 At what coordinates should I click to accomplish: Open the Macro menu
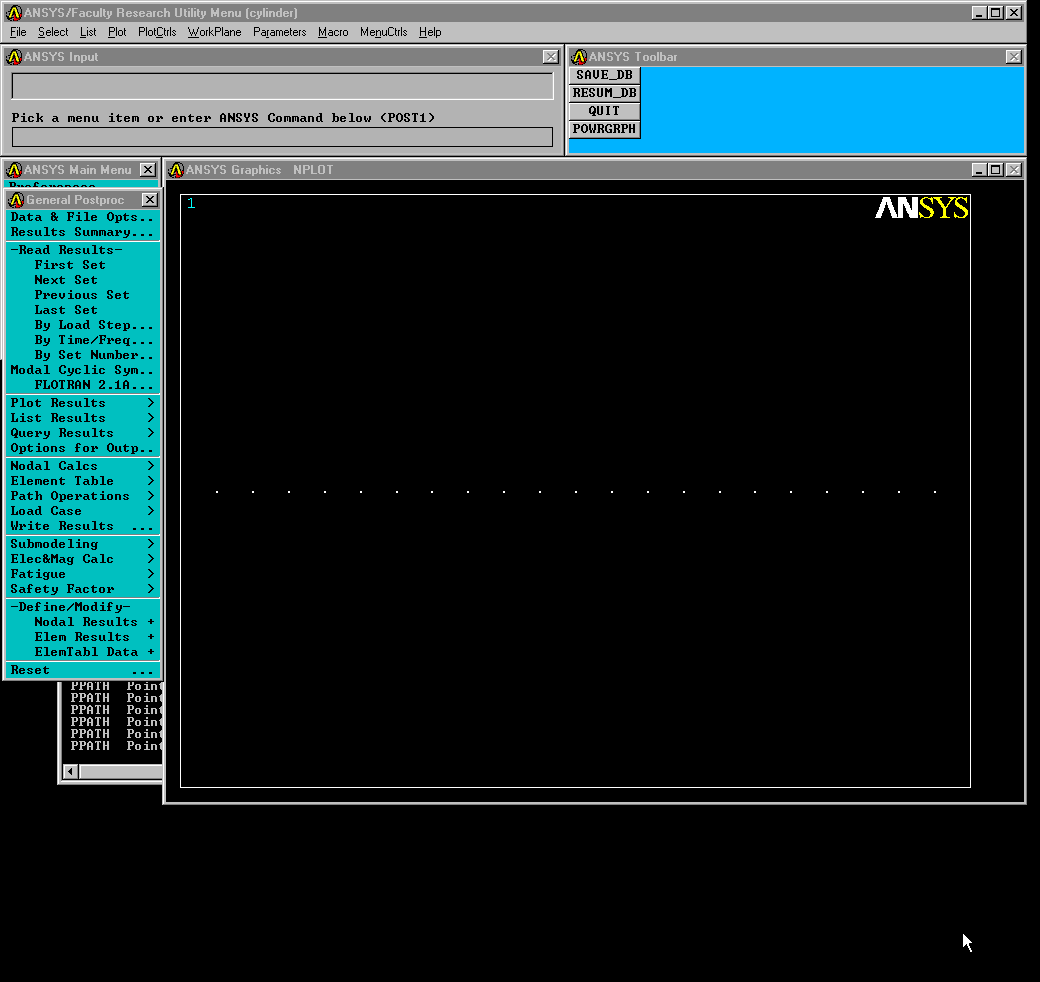(x=333, y=32)
